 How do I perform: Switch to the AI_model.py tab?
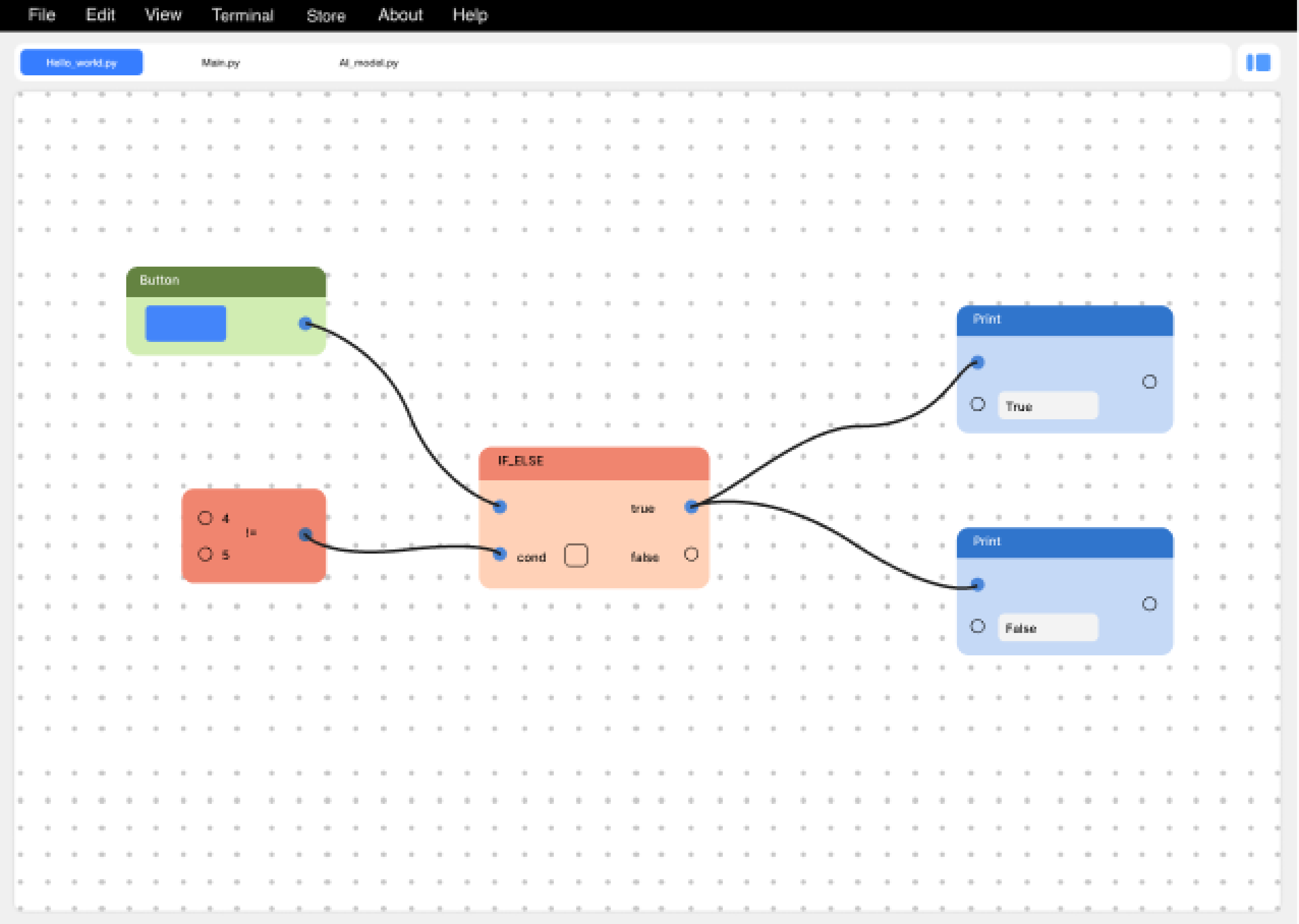[x=369, y=63]
